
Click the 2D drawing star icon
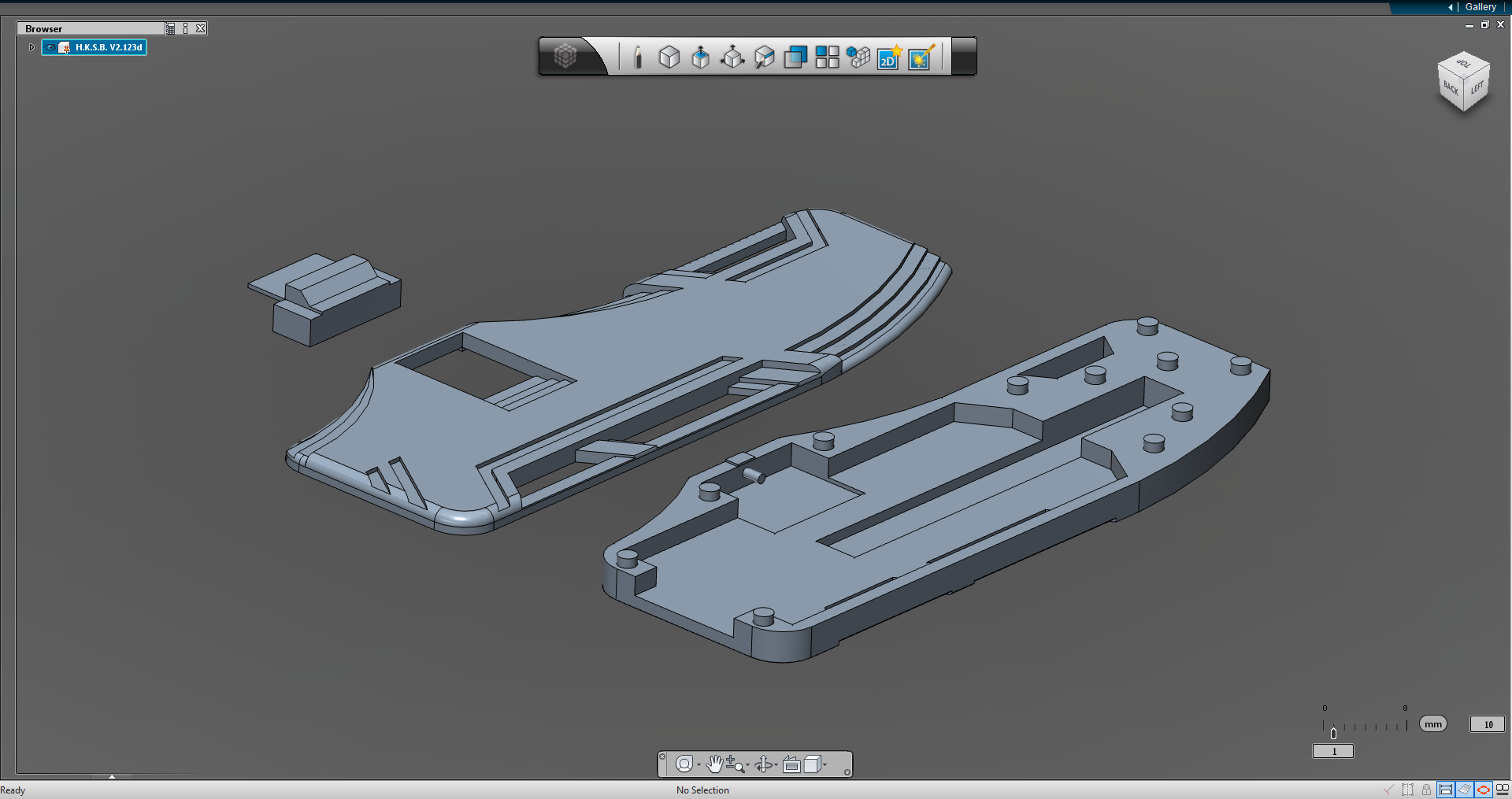[889, 57]
